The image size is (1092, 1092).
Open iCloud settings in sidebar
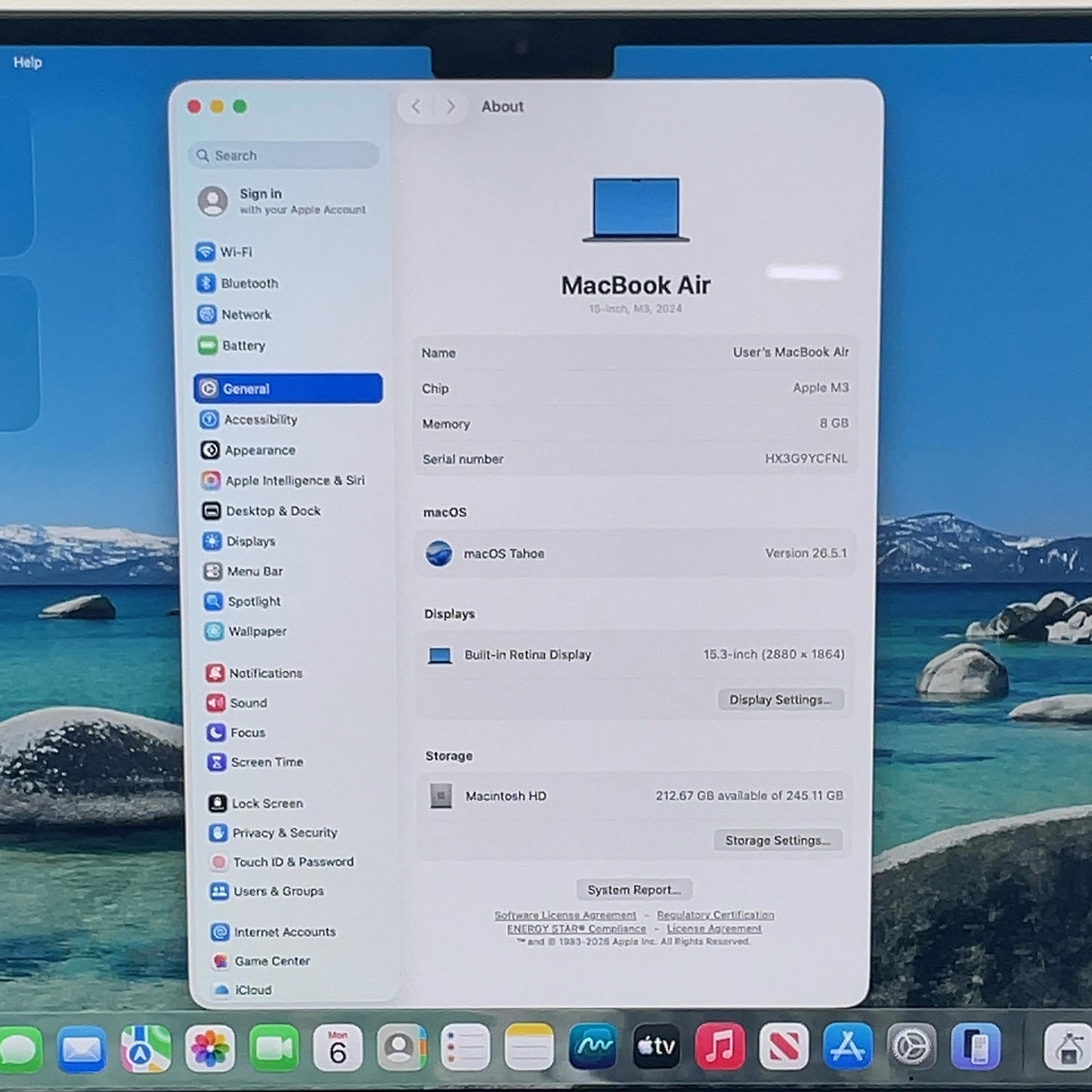[x=243, y=990]
